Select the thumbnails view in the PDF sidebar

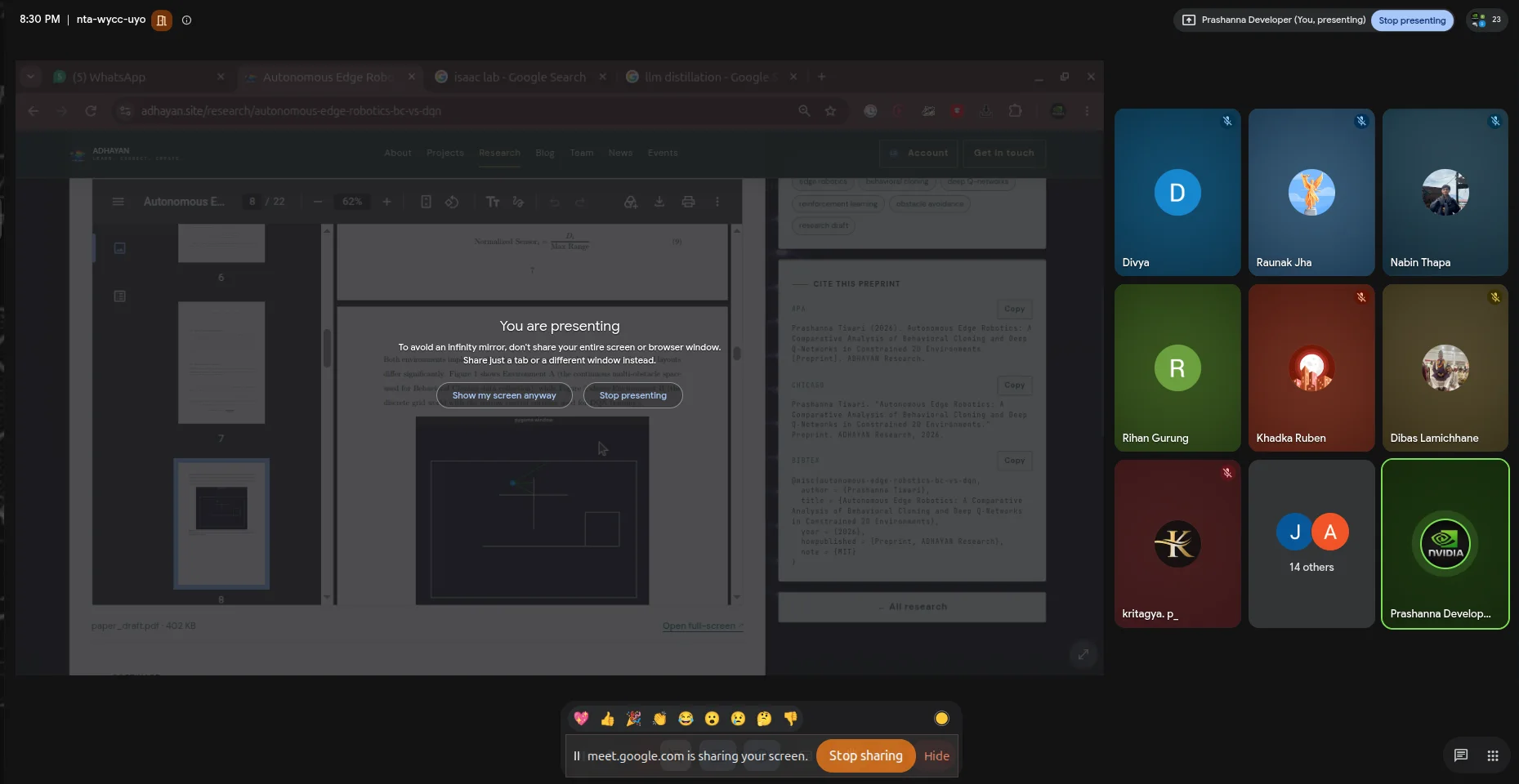click(x=120, y=248)
